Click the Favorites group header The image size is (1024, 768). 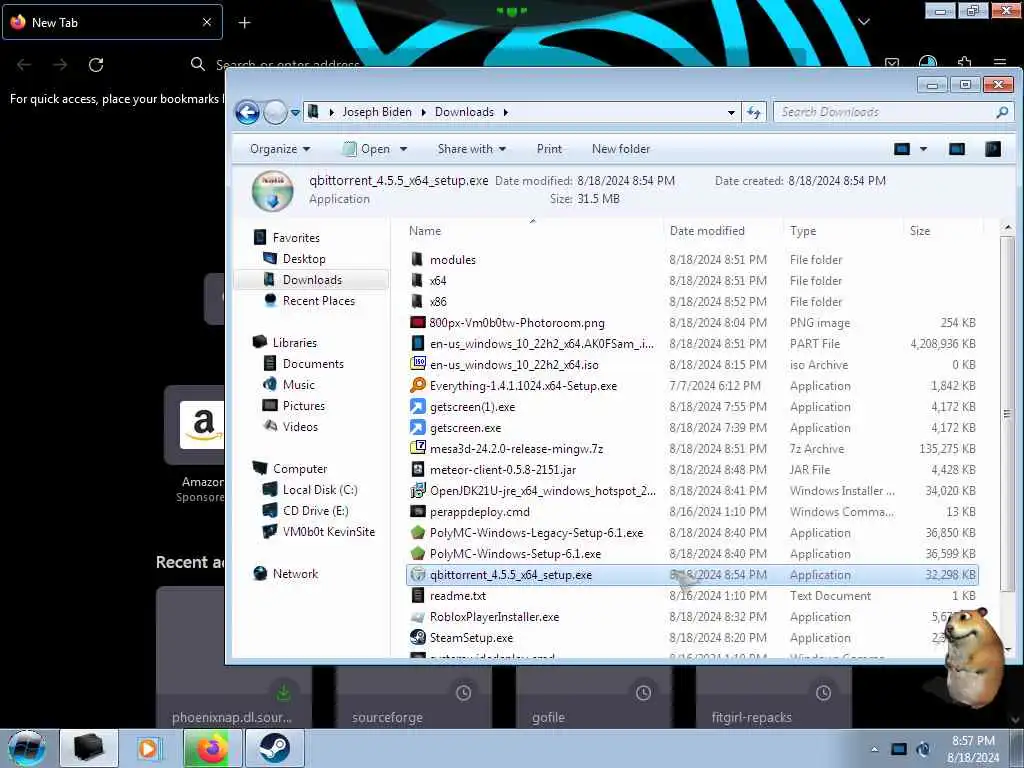coord(296,238)
